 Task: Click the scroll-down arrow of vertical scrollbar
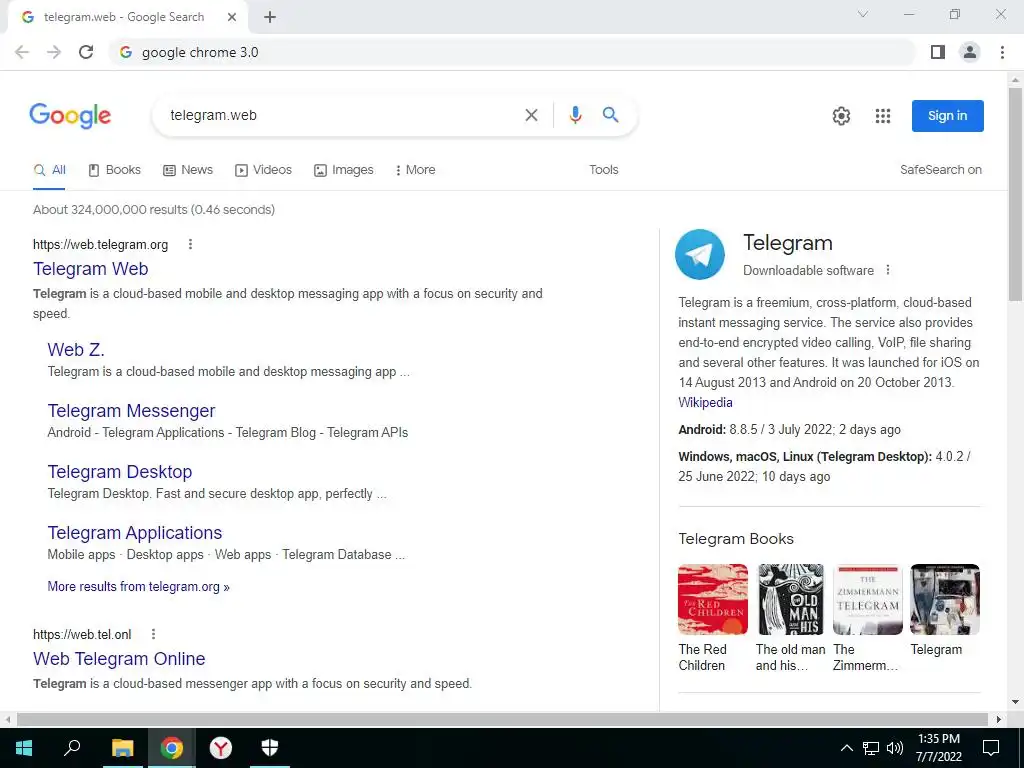click(1016, 702)
